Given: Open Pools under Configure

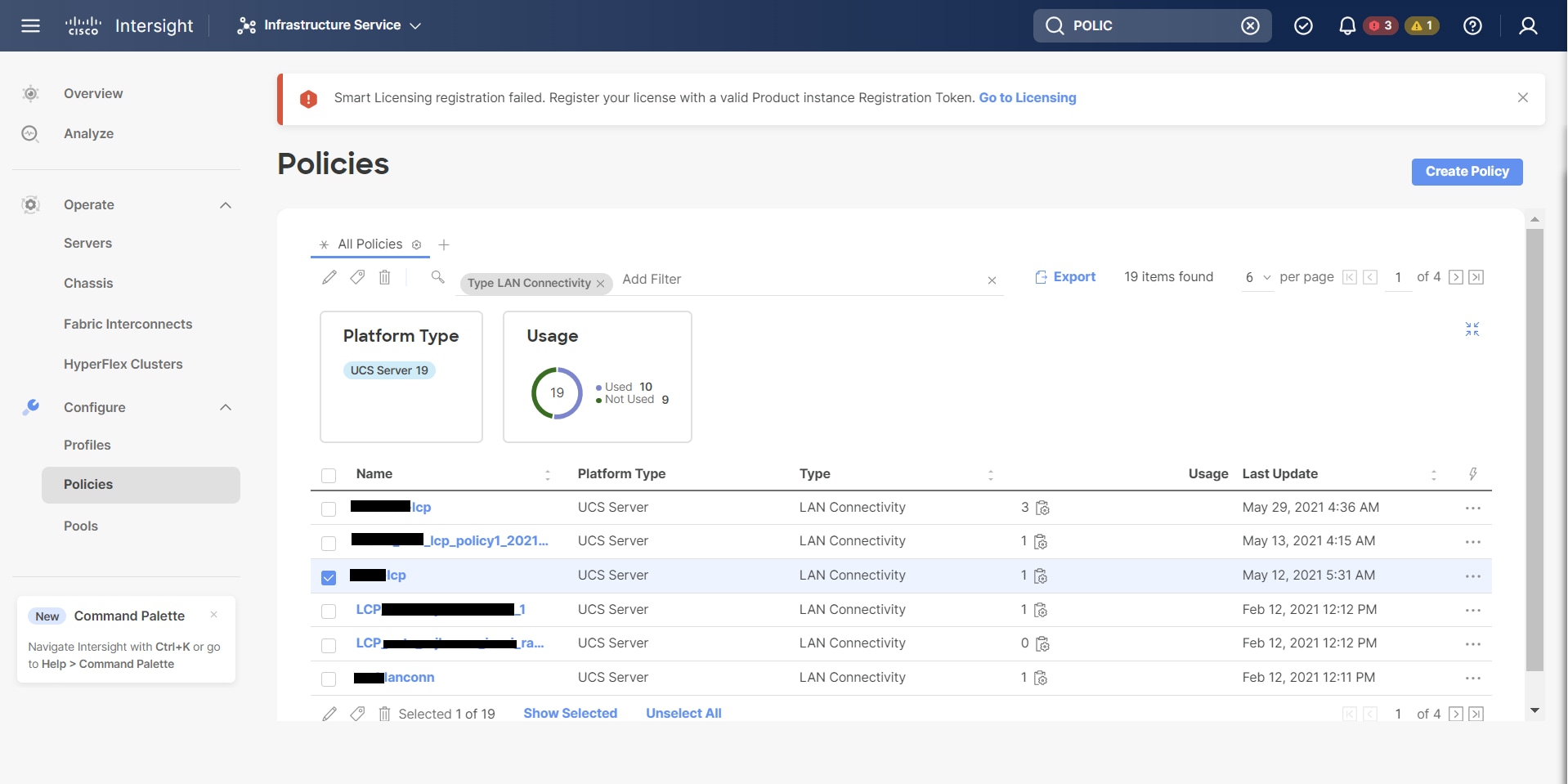Looking at the screenshot, I should point(81,526).
